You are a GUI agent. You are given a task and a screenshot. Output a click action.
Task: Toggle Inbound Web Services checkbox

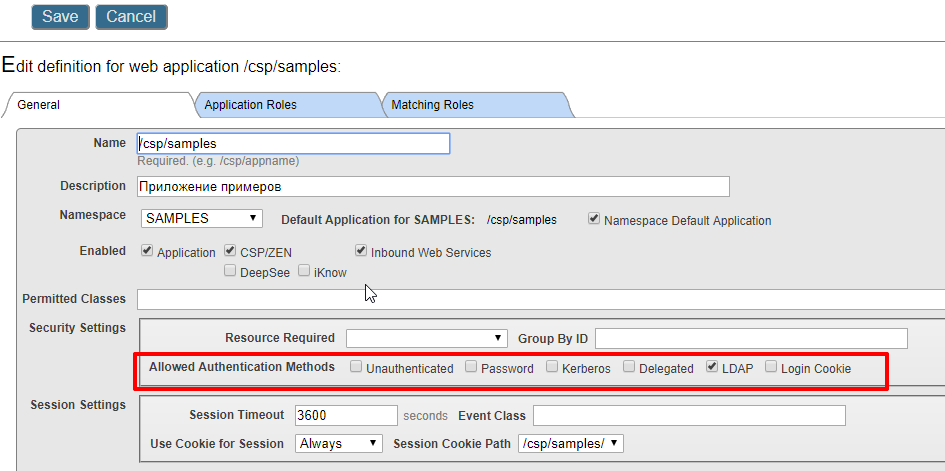(x=361, y=251)
